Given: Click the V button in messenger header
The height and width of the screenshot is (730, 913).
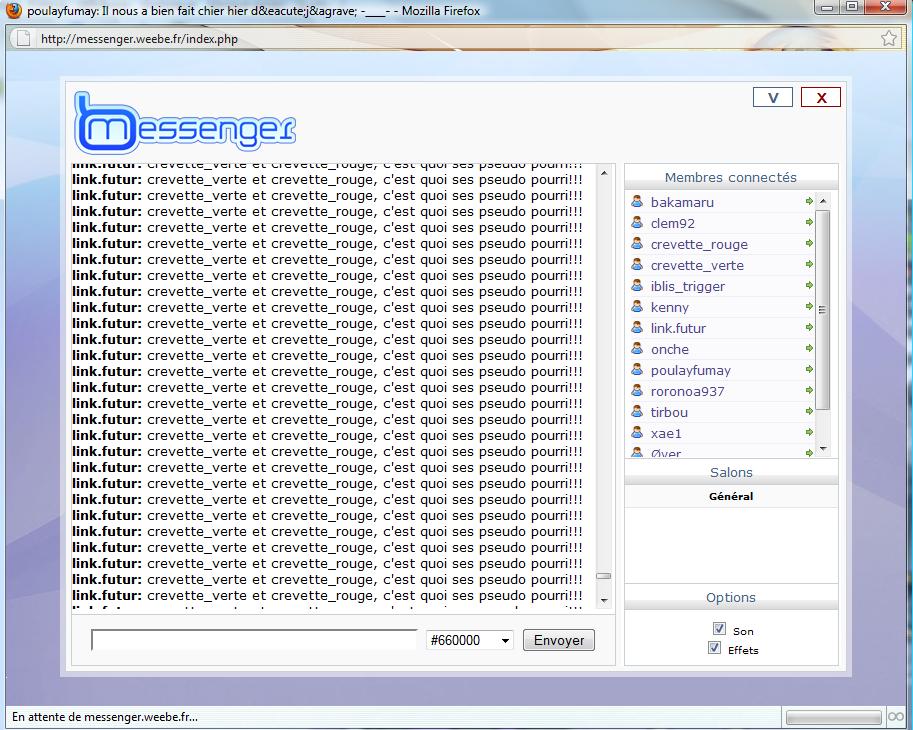Looking at the screenshot, I should 772,97.
